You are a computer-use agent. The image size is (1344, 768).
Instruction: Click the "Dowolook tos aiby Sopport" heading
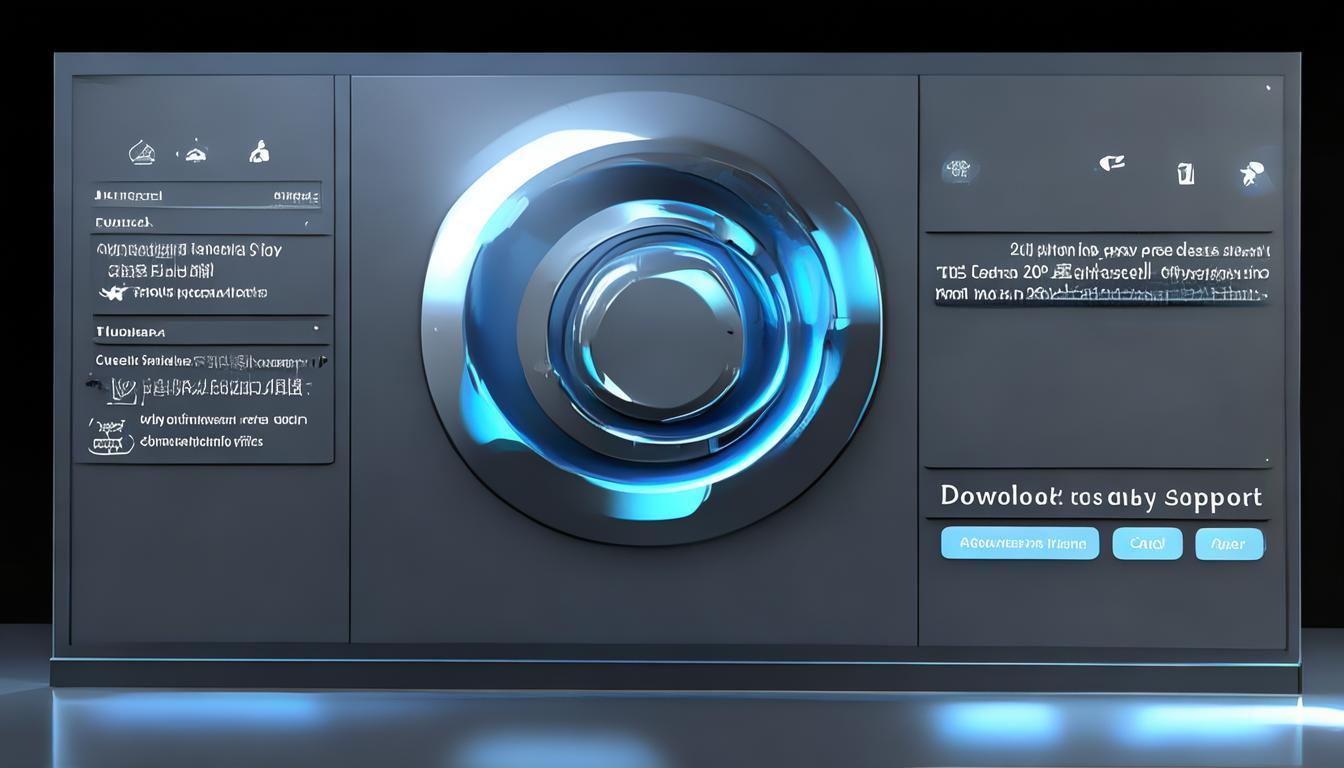1100,497
